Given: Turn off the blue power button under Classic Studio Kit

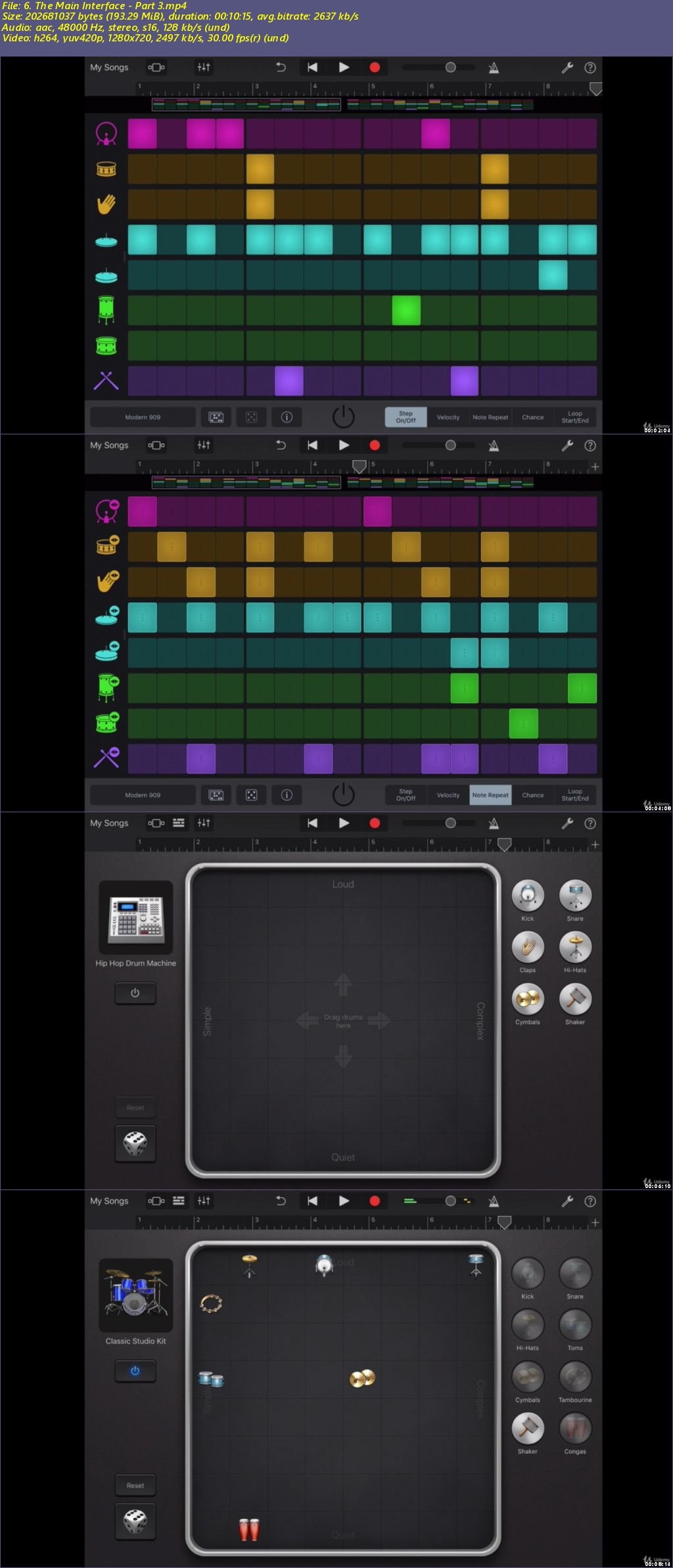Looking at the screenshot, I should [135, 1371].
